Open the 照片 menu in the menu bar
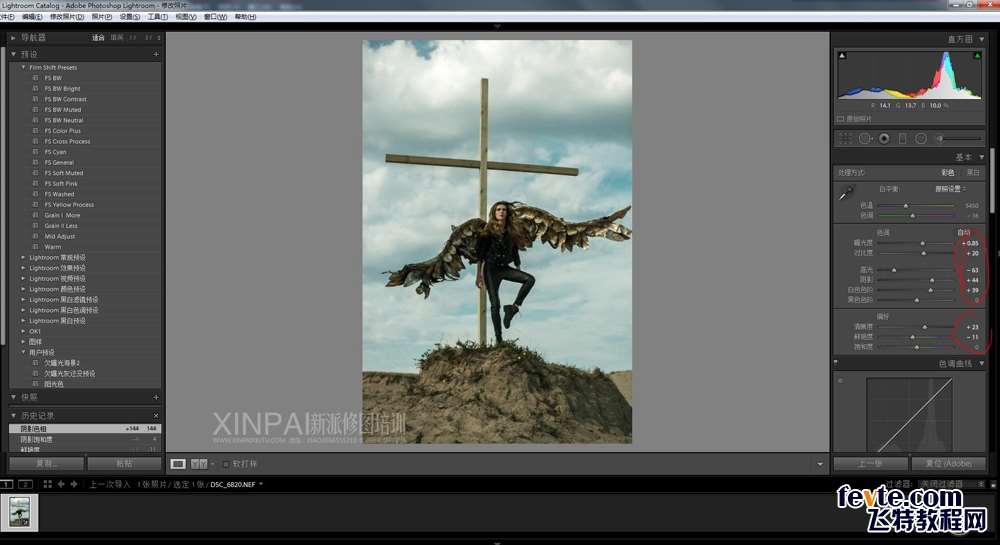This screenshot has width=1000, height=545. (101, 17)
